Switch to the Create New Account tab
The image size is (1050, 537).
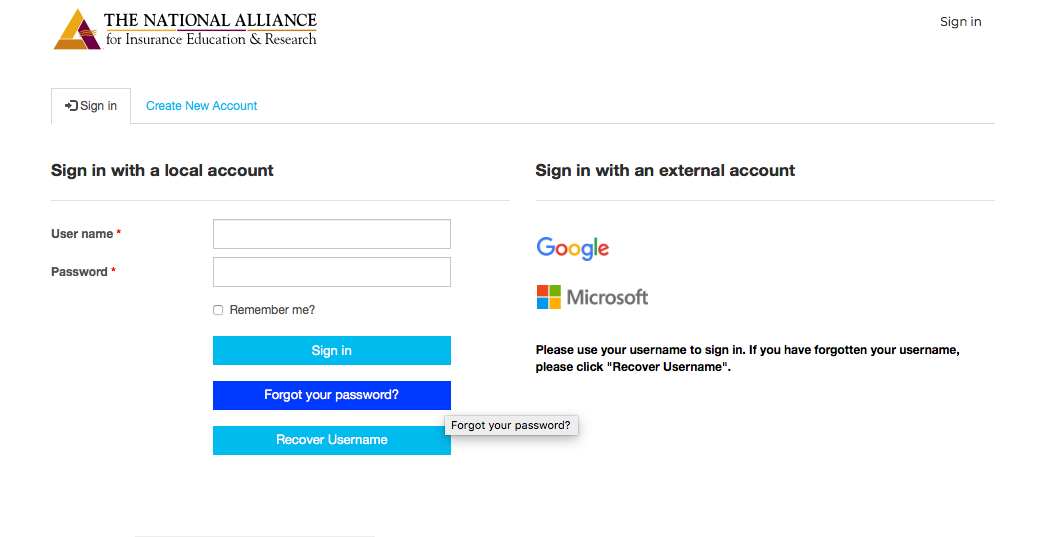[202, 106]
